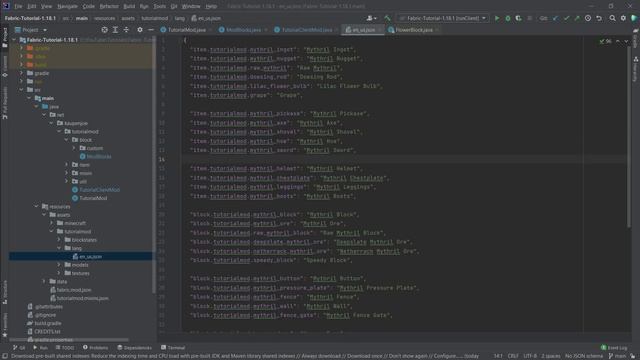This screenshot has width=640, height=360.
Task: Open the File menu
Action: [18, 7]
